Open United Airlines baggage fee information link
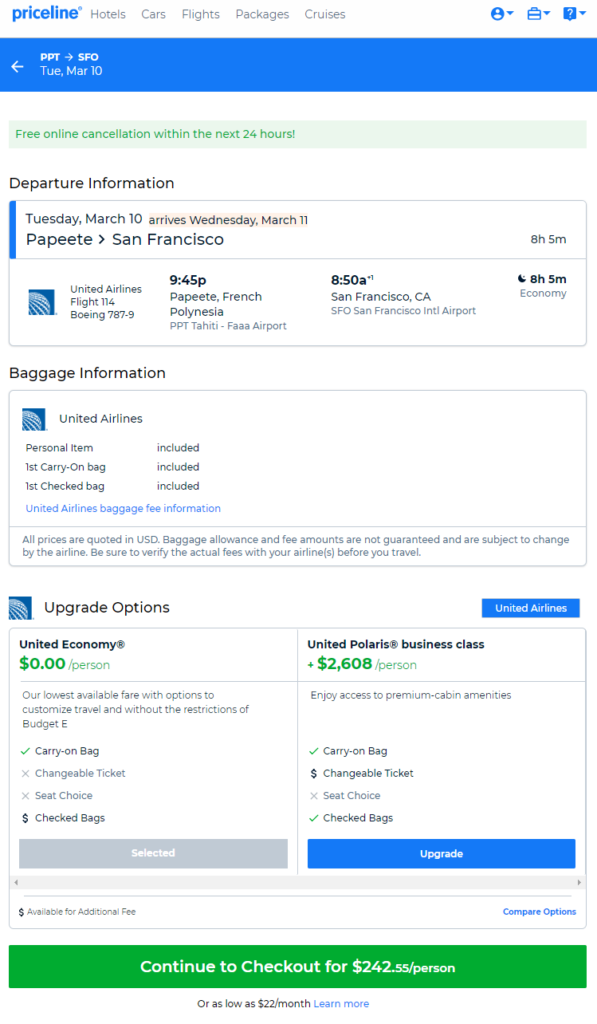This screenshot has width=597, height=1024. click(123, 508)
